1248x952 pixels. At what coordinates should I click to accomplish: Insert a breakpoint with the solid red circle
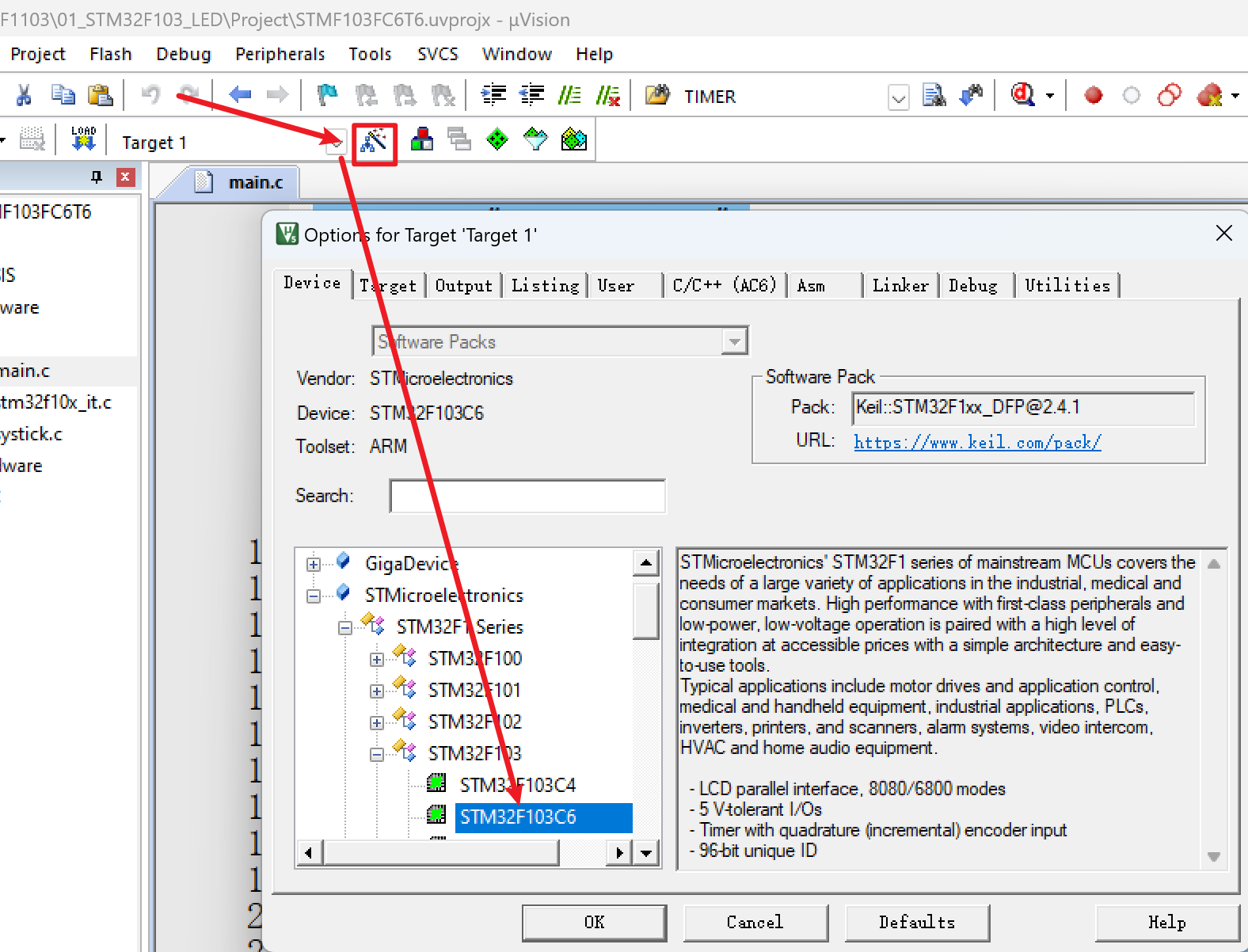[1094, 96]
